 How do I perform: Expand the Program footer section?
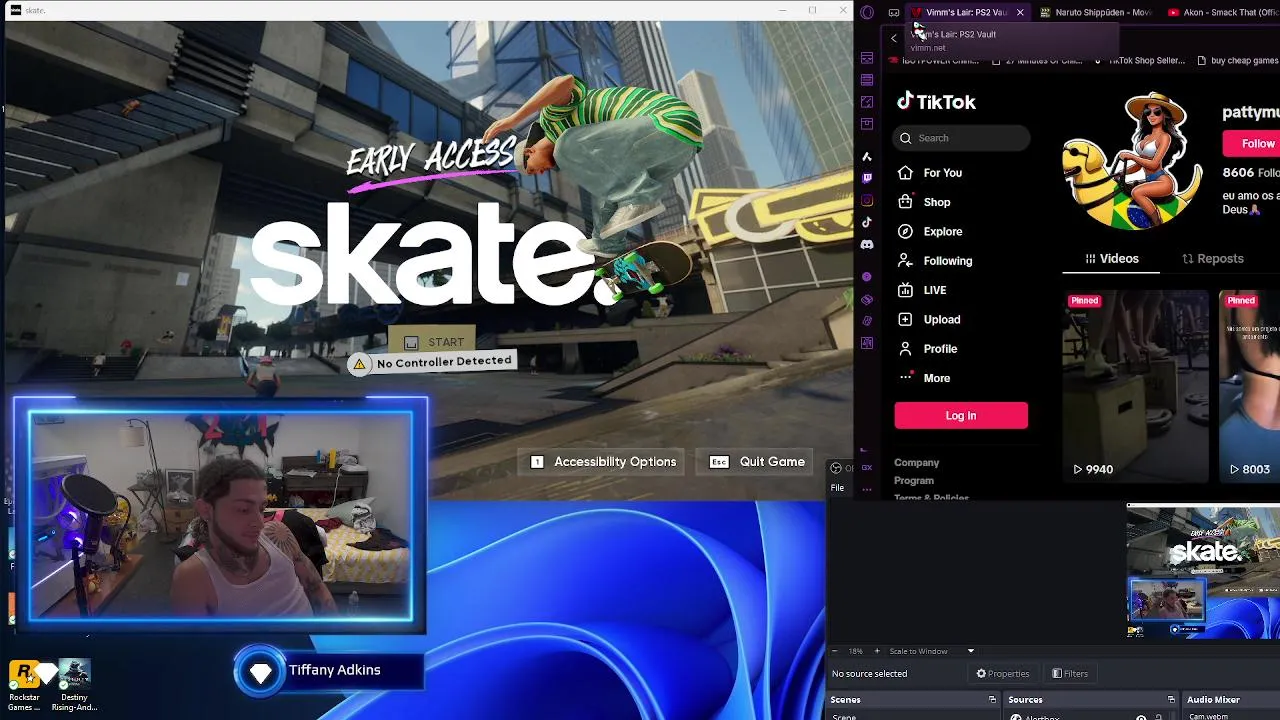click(914, 480)
